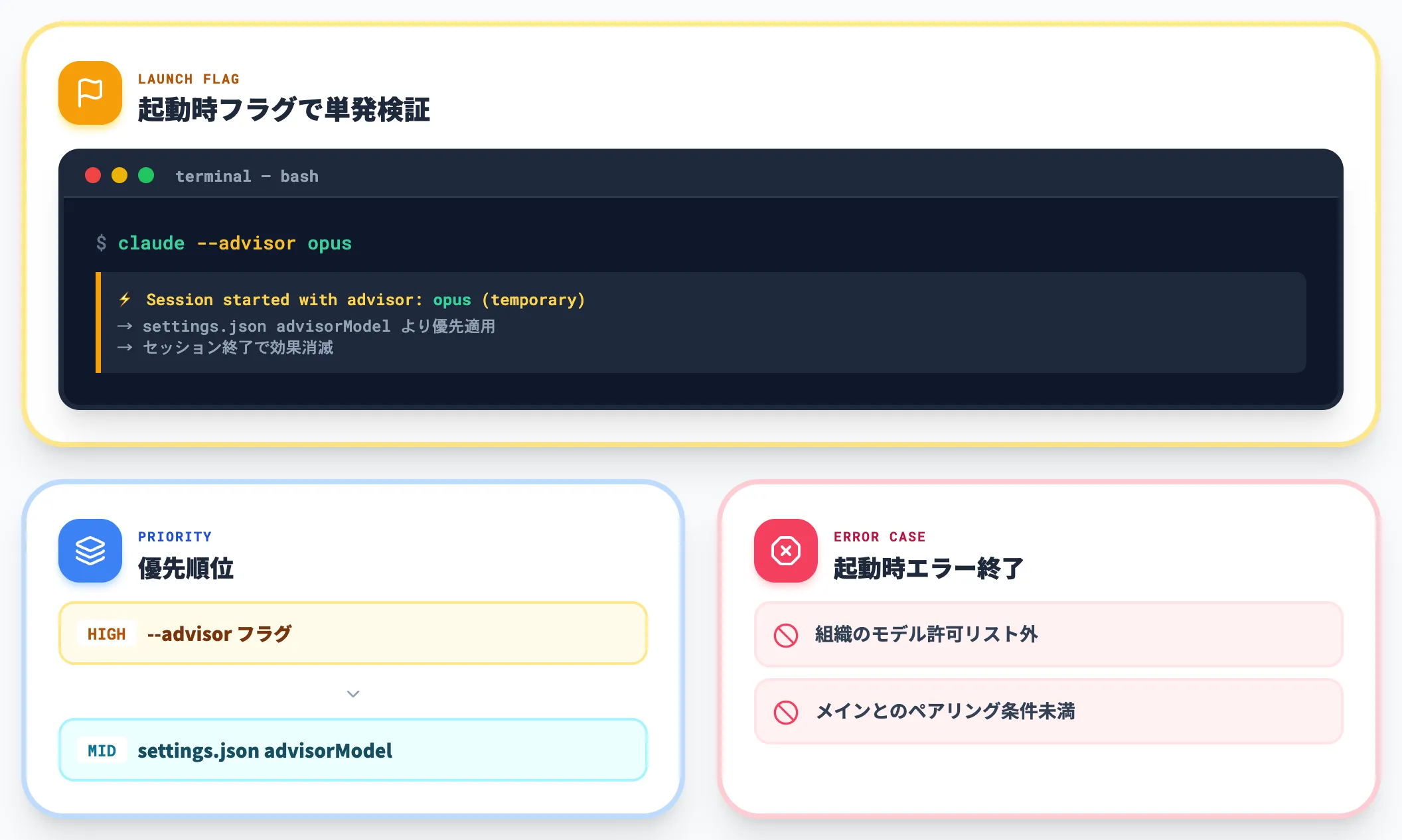The width and height of the screenshot is (1402, 840).
Task: Select the MID settings.json advisorModel row
Action: point(353,750)
